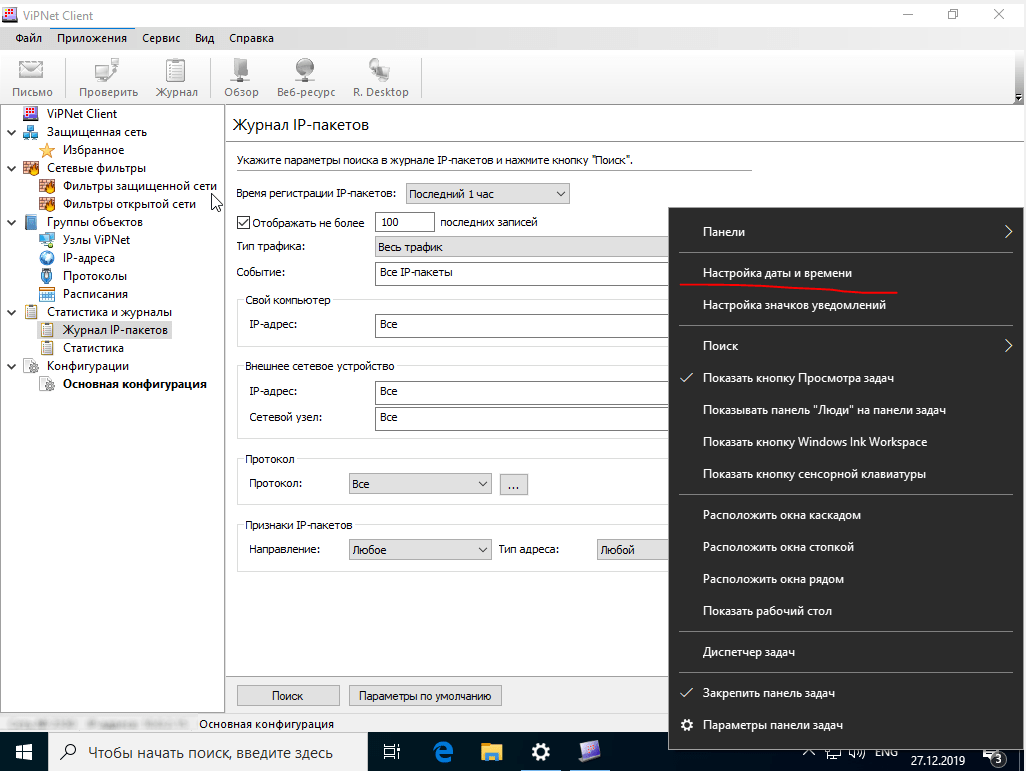This screenshot has height=771, width=1026.
Task: Select Журнал IP-пакетов tree item
Action: 115,330
